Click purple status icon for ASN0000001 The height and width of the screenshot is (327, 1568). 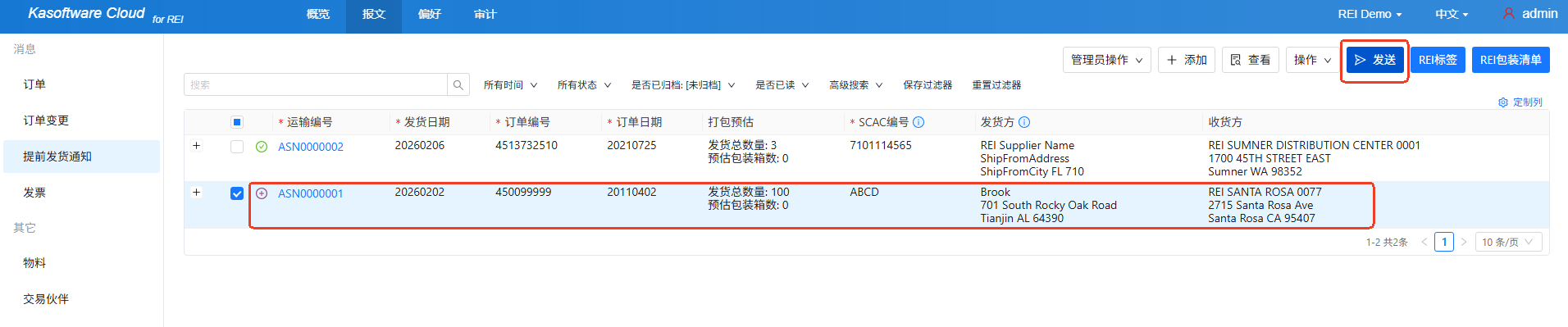(262, 193)
